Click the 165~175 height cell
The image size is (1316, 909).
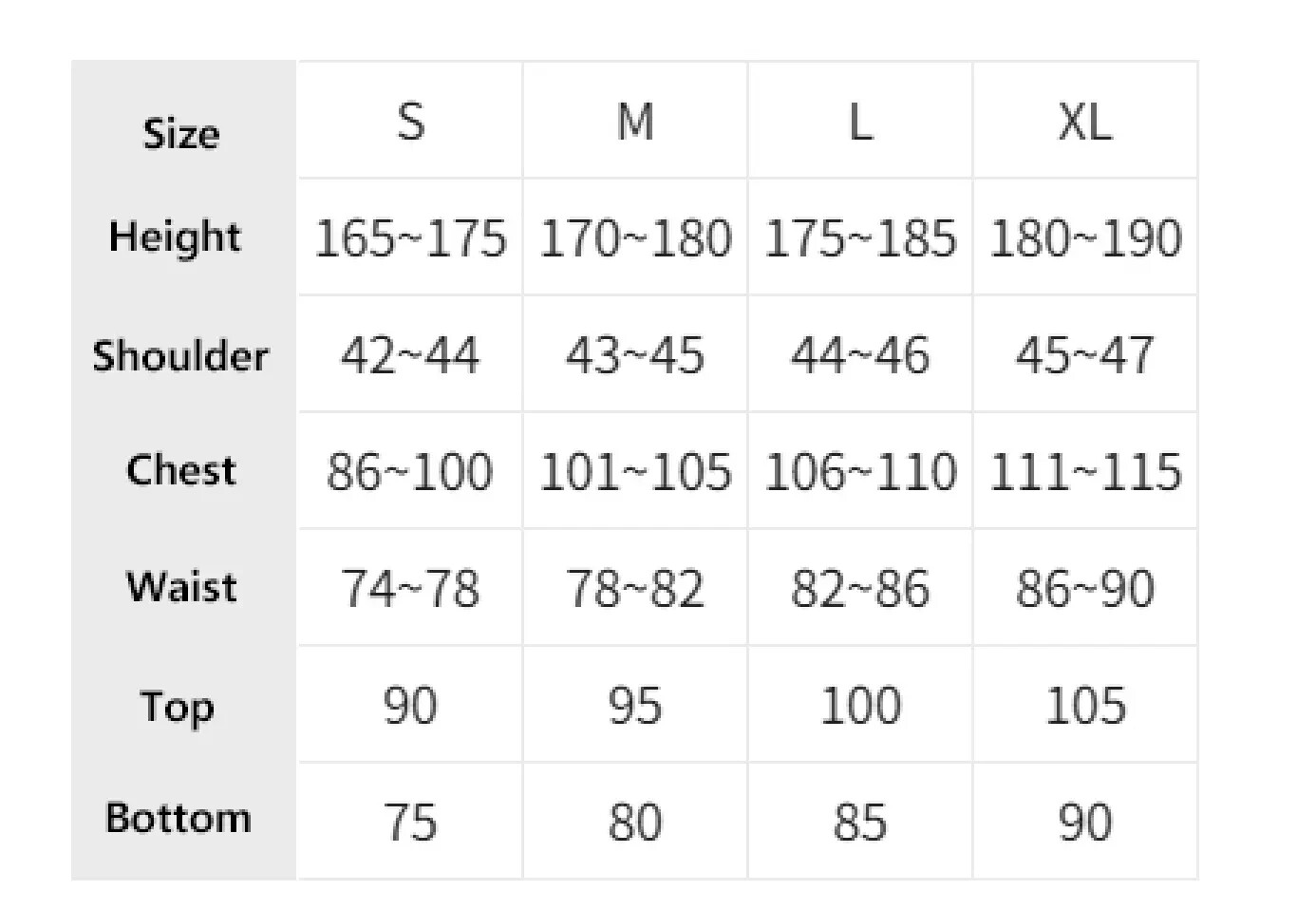[410, 238]
